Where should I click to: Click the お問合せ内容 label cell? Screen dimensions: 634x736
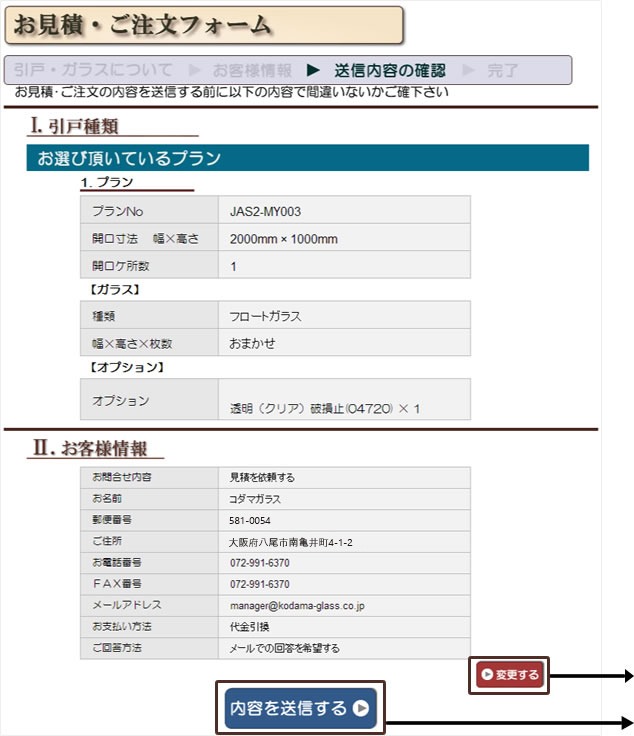click(149, 477)
